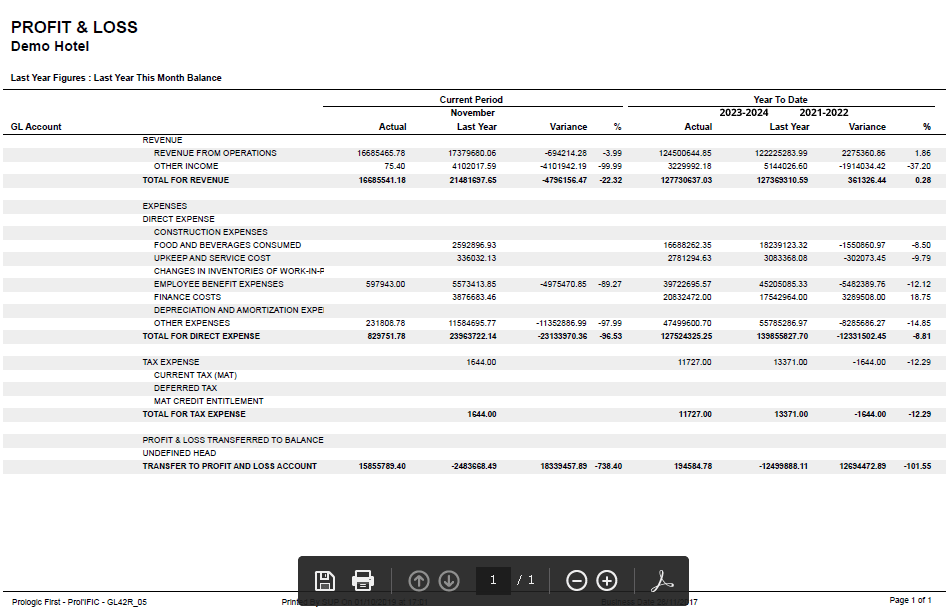Select the 'OTHER EXPENSES' row label

pyautogui.click(x=191, y=323)
